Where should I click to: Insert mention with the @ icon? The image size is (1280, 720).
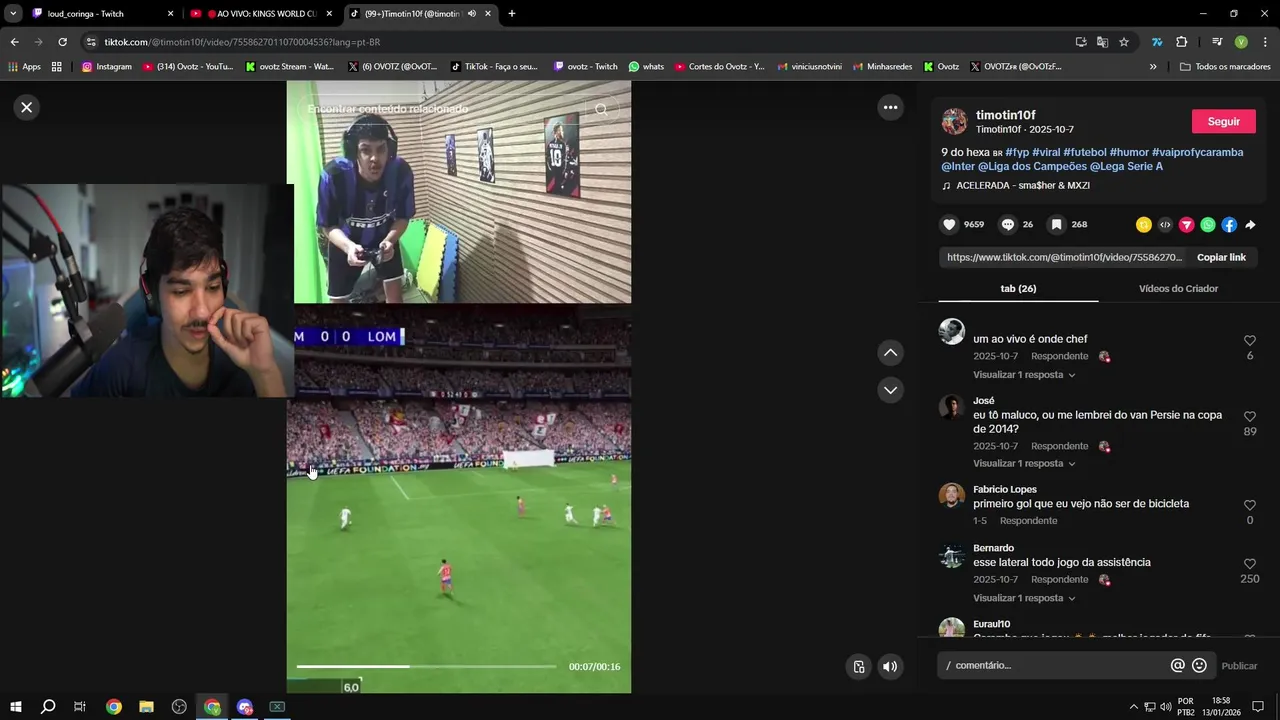coord(1177,666)
